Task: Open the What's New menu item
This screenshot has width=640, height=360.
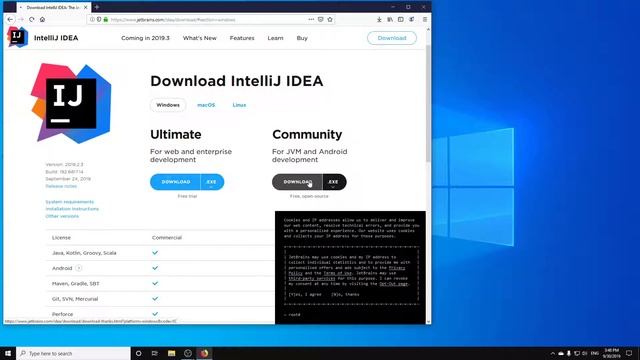Action: point(200,38)
